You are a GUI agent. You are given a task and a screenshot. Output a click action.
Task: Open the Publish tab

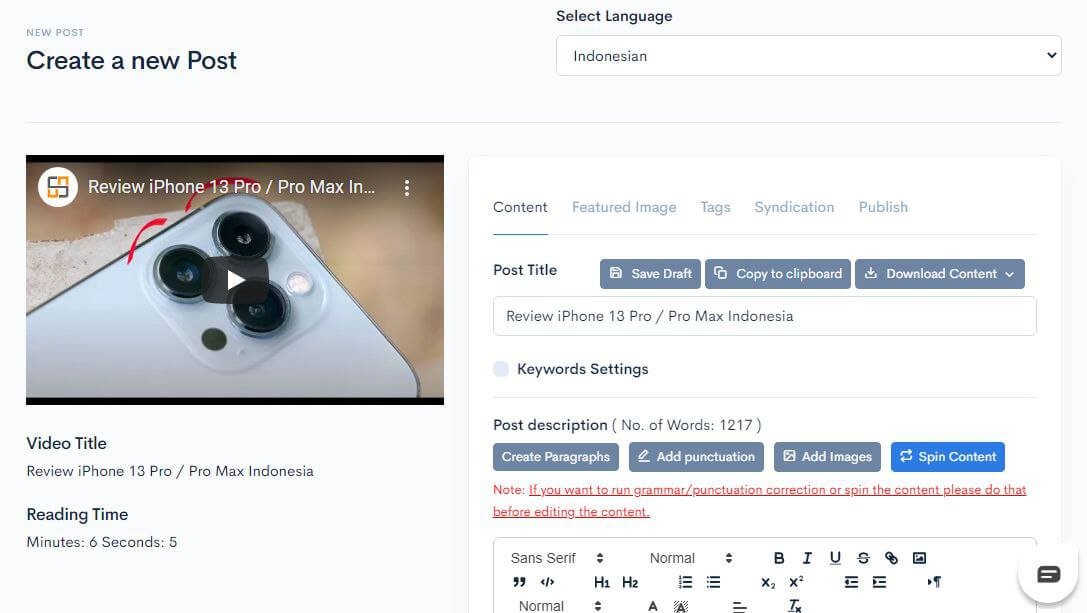click(883, 207)
